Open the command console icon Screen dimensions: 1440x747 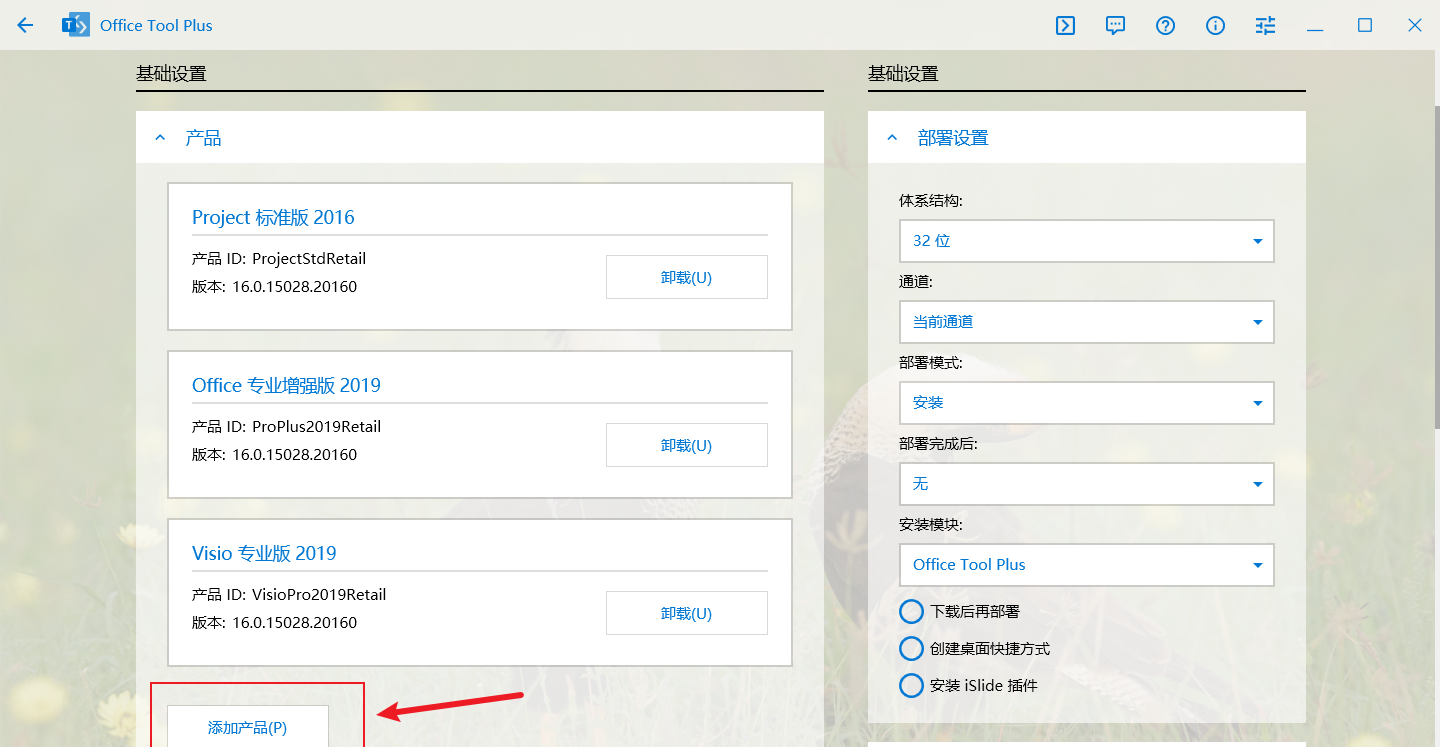coord(1065,26)
